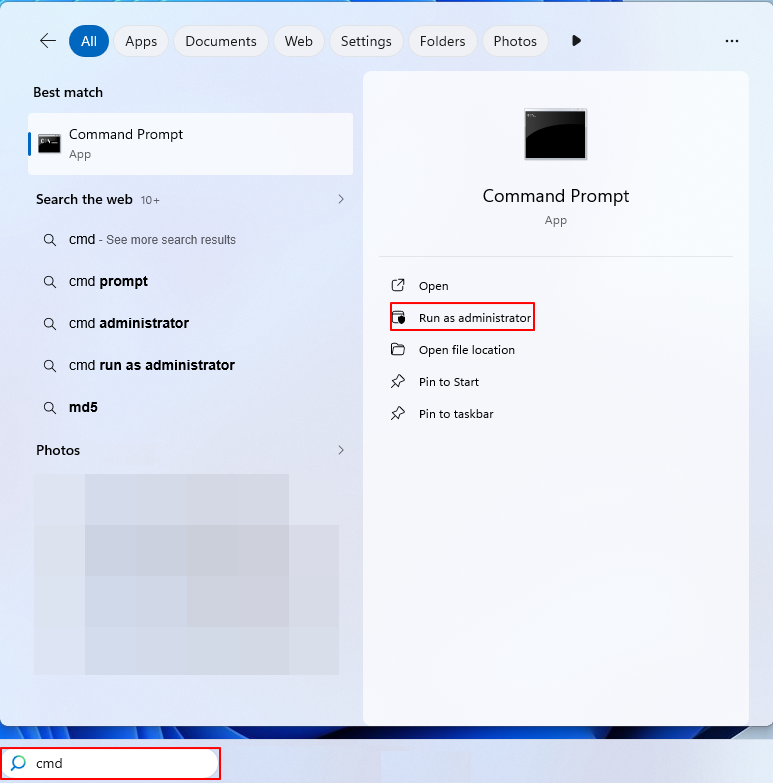Select the All filter tab
Image resolution: width=773 pixels, height=783 pixels.
click(x=89, y=41)
